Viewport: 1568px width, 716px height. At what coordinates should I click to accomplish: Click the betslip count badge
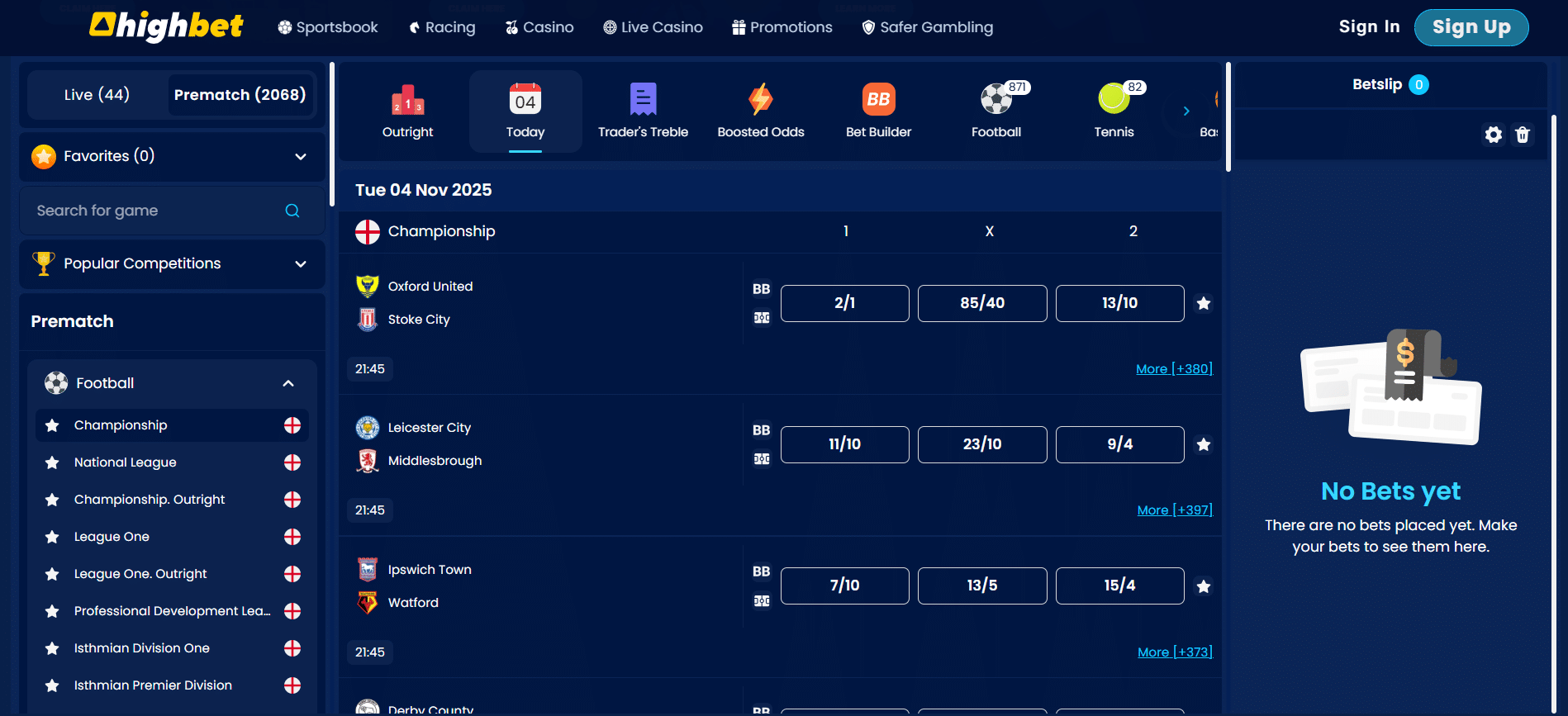[1419, 84]
